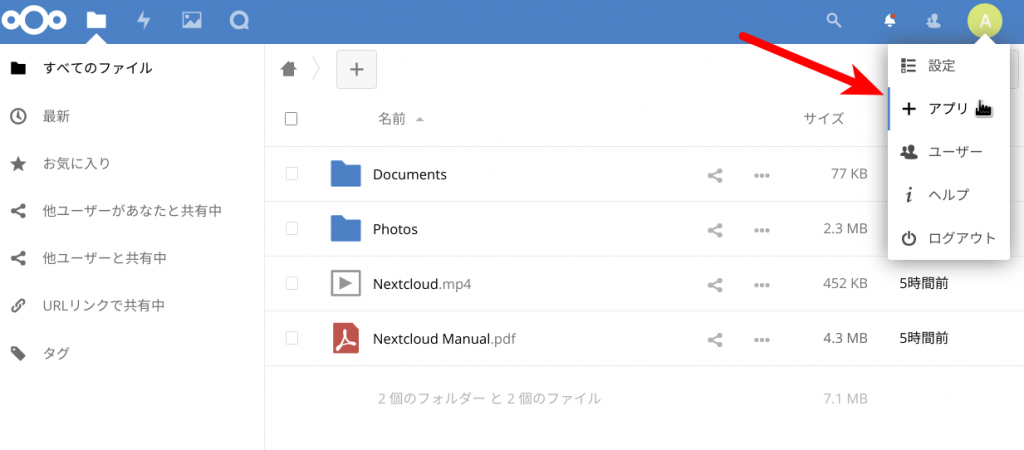Go to home folder breadcrumb icon
The width and height of the screenshot is (1024, 450).
coord(289,69)
